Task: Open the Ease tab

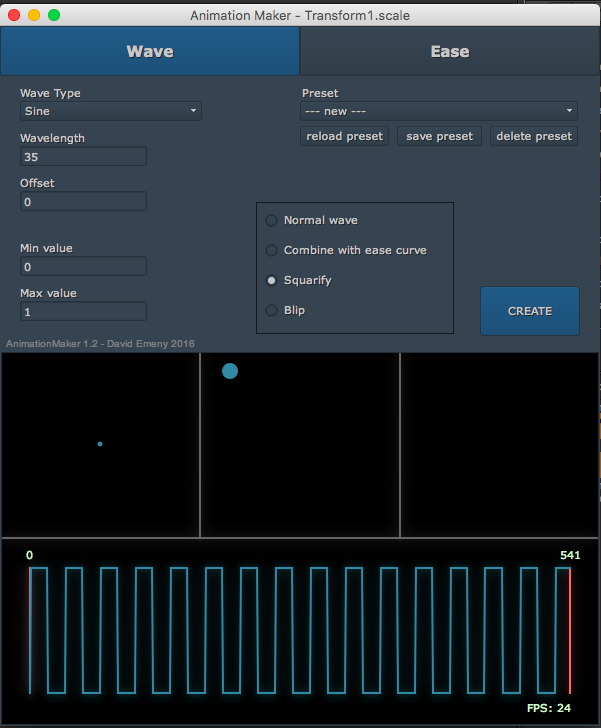Action: point(450,51)
